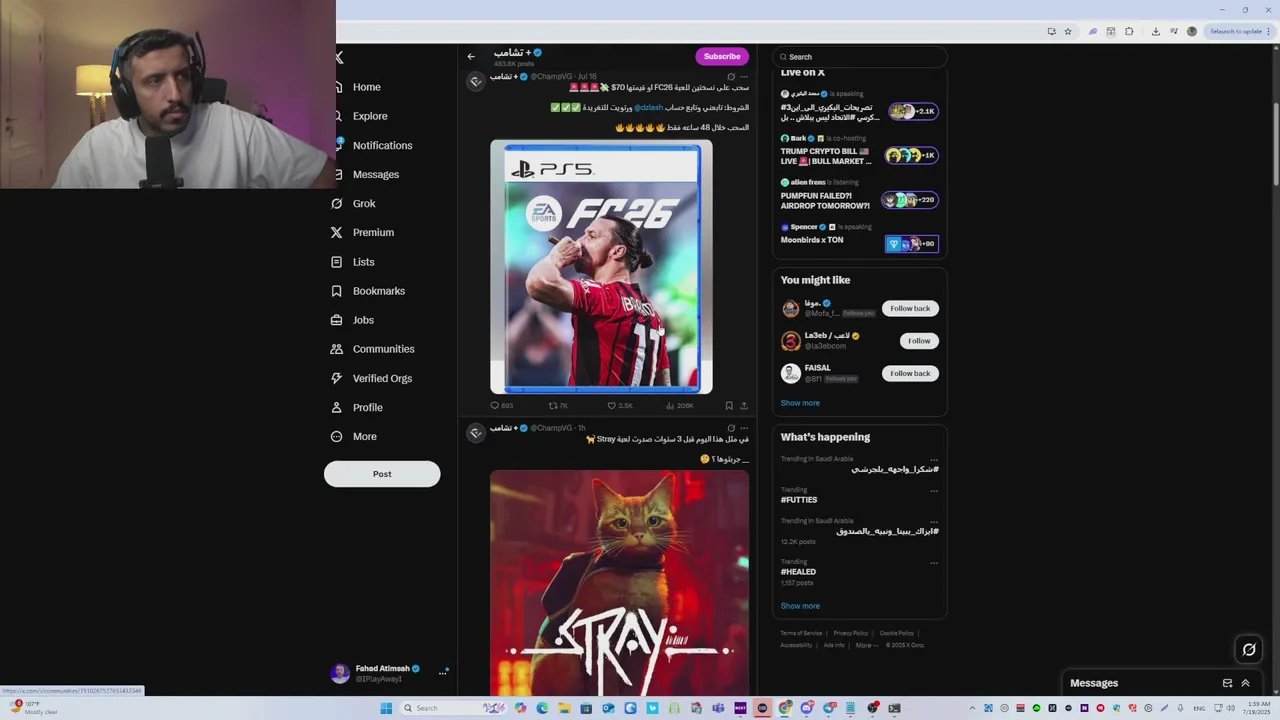Open File Explorer from the taskbar
The image size is (1280, 720).
pos(564,708)
